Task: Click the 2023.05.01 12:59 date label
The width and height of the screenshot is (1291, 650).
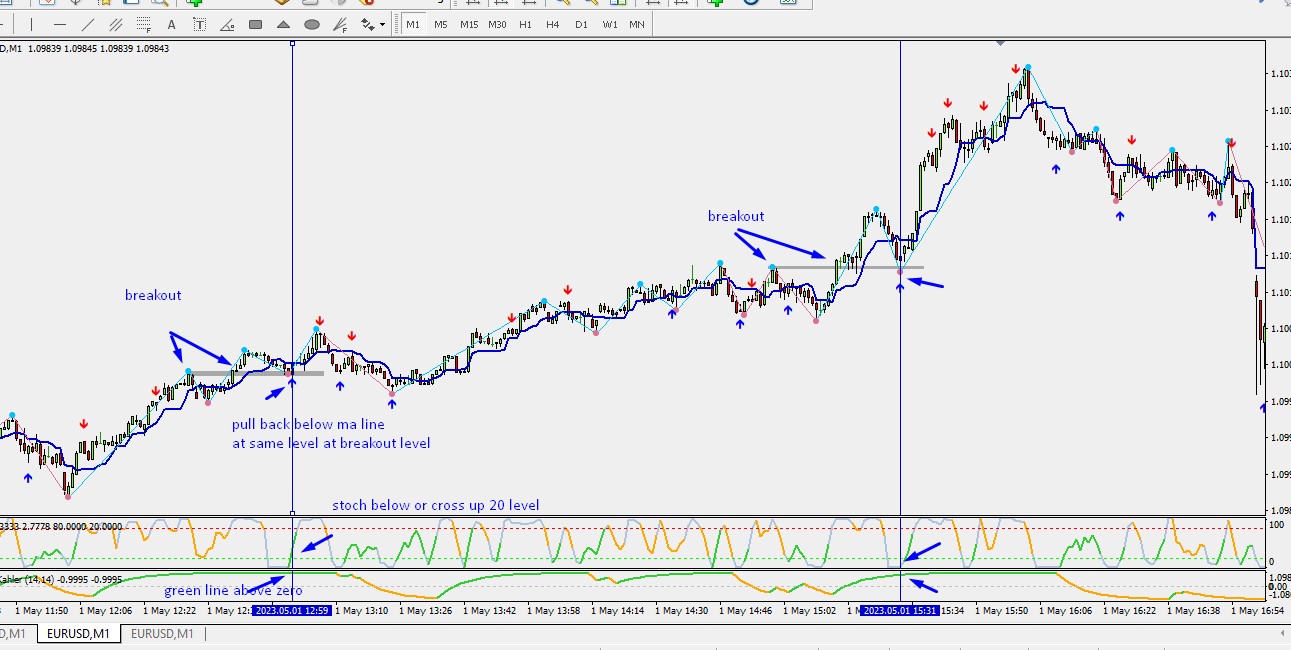Action: [291, 610]
